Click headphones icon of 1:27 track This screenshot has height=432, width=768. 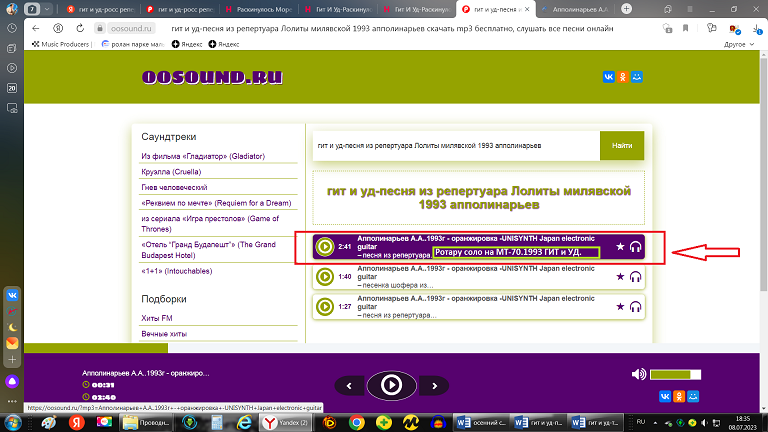(x=635, y=307)
